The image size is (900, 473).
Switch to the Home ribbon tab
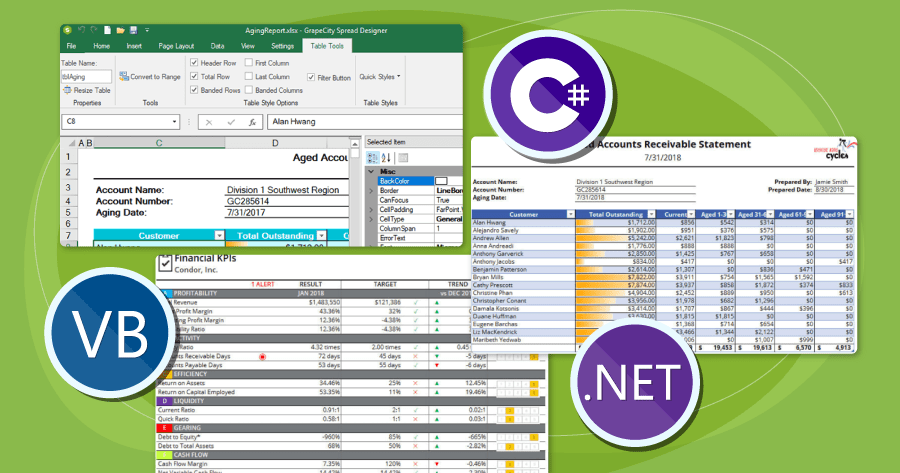click(102, 46)
